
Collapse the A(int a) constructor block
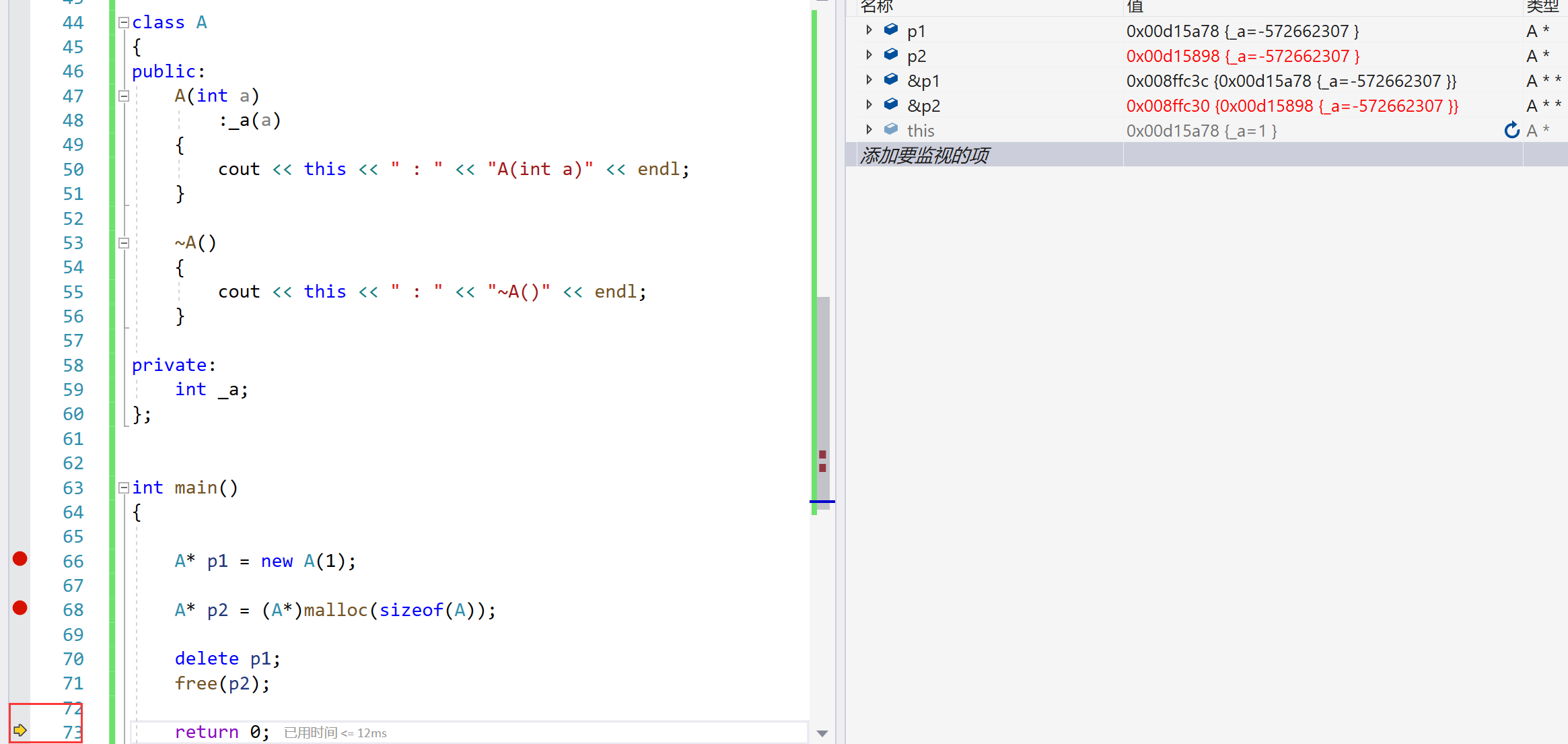point(124,96)
